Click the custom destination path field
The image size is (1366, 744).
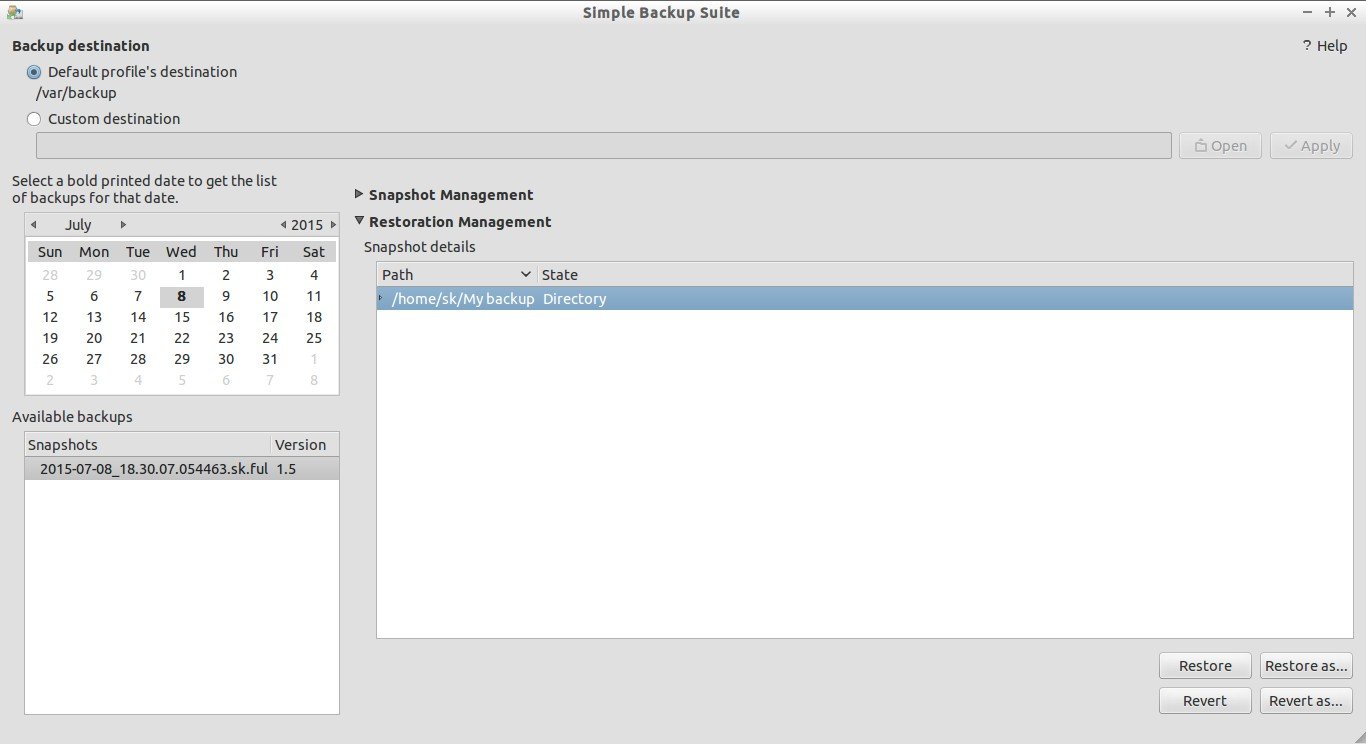click(604, 146)
